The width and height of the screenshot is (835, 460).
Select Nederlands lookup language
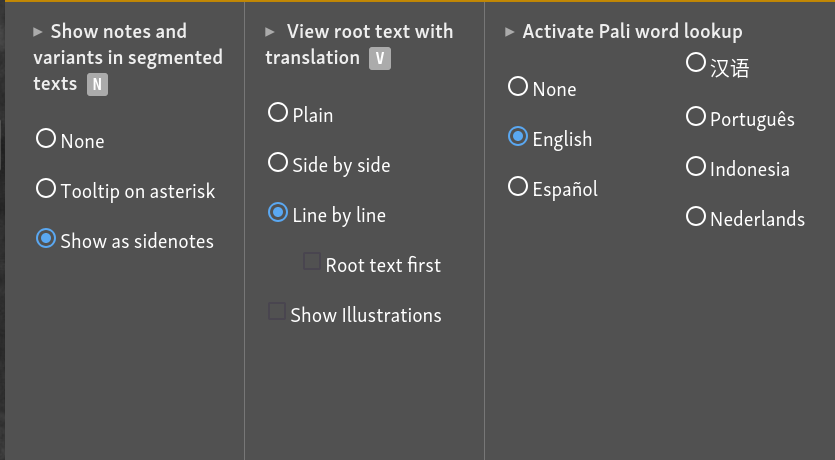(696, 217)
